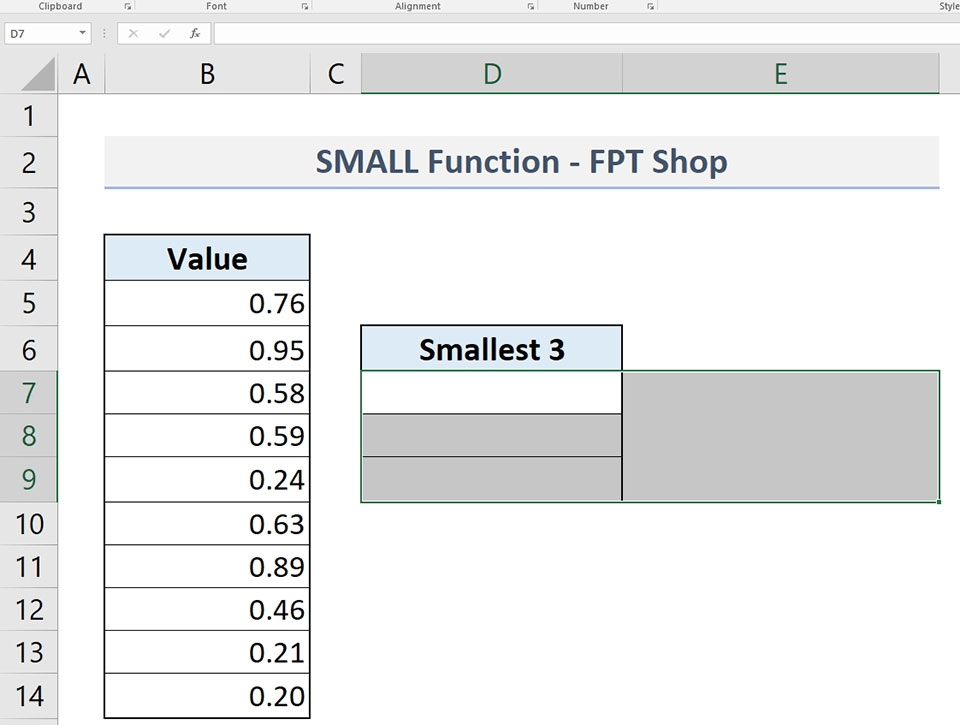Click into the formula bar
Screen dimensions: 960x725
(x=587, y=33)
